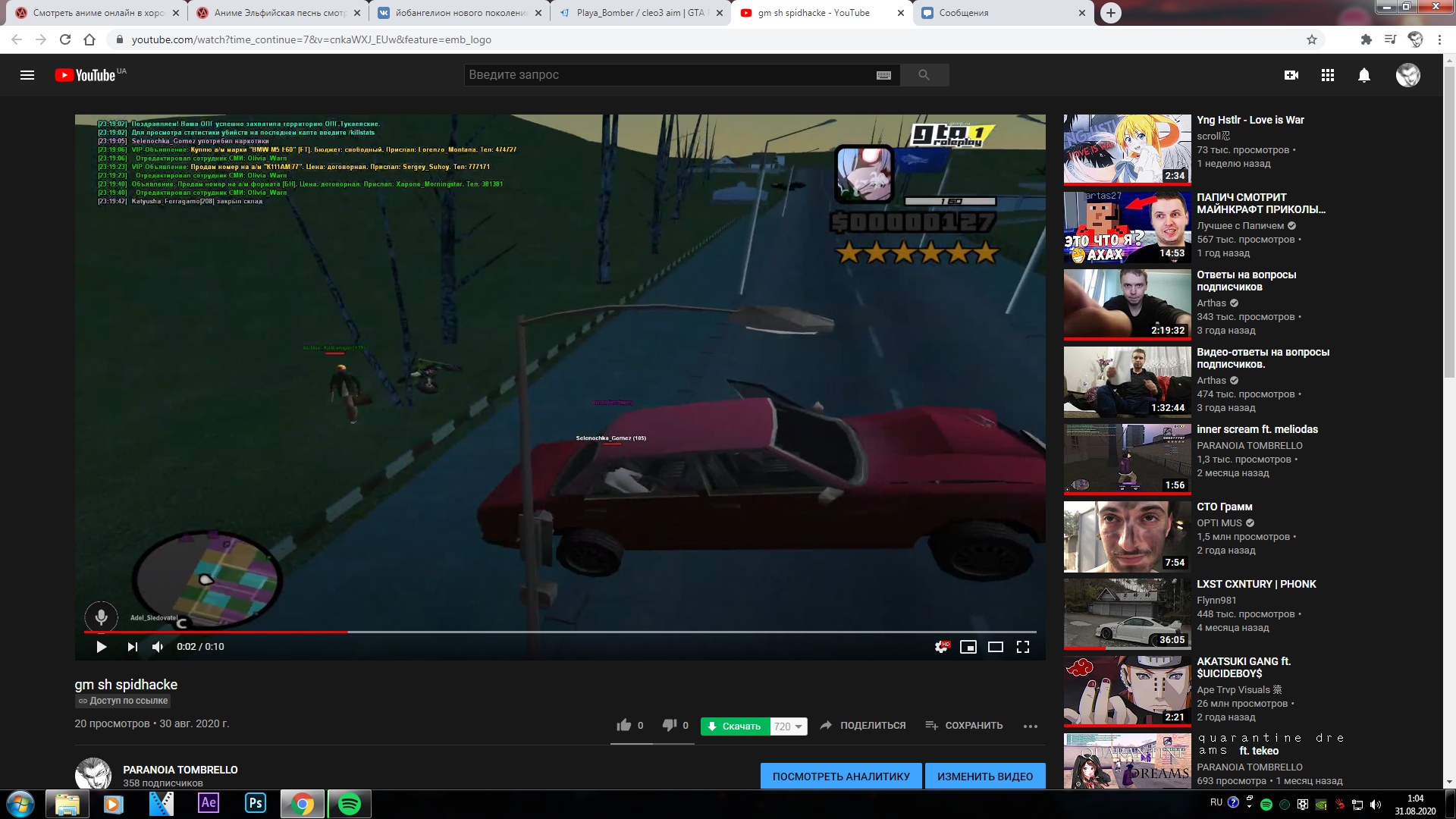Open YouTube apps grid icon
Image resolution: width=1456 pixels, height=819 pixels.
pyautogui.click(x=1328, y=75)
